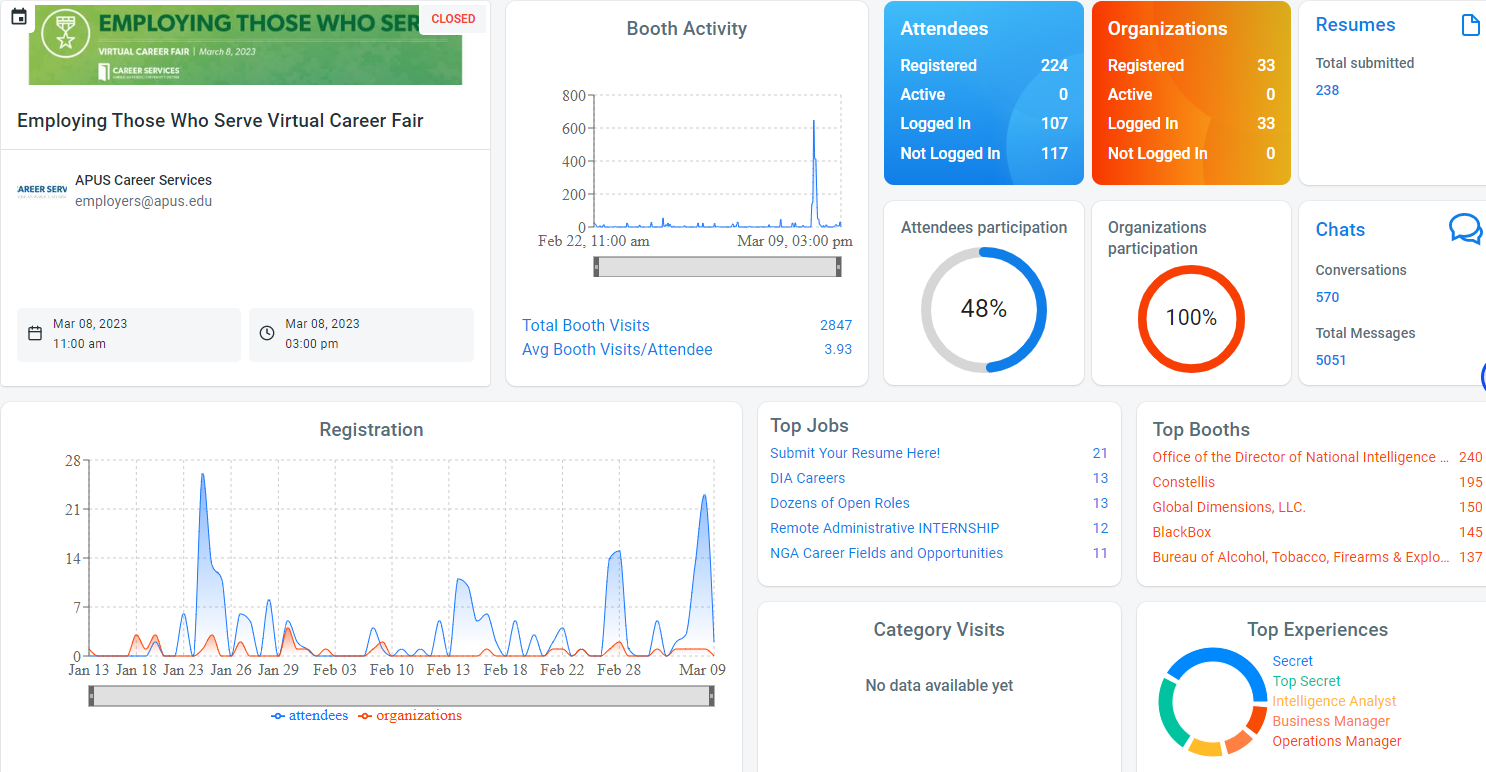
Task: Open the Constellis booth
Action: [1184, 482]
